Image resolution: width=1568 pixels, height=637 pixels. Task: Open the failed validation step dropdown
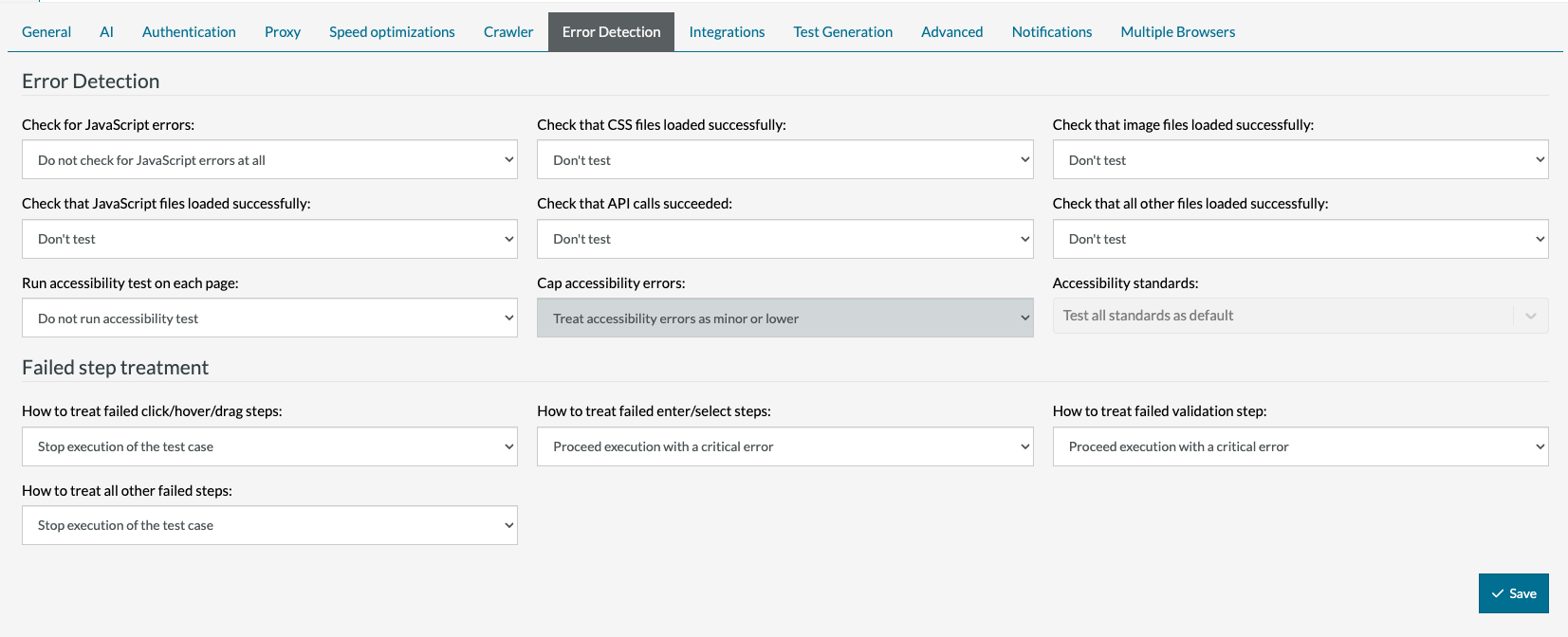click(1300, 446)
